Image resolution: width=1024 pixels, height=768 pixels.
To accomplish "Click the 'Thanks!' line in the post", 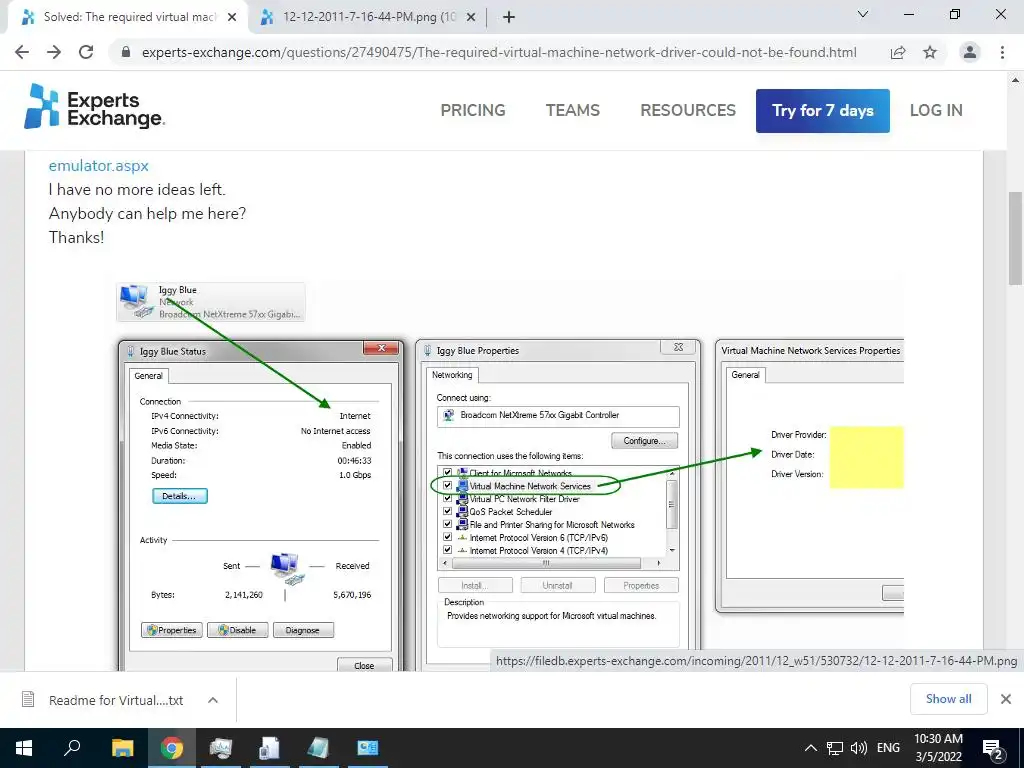I will [x=76, y=237].
